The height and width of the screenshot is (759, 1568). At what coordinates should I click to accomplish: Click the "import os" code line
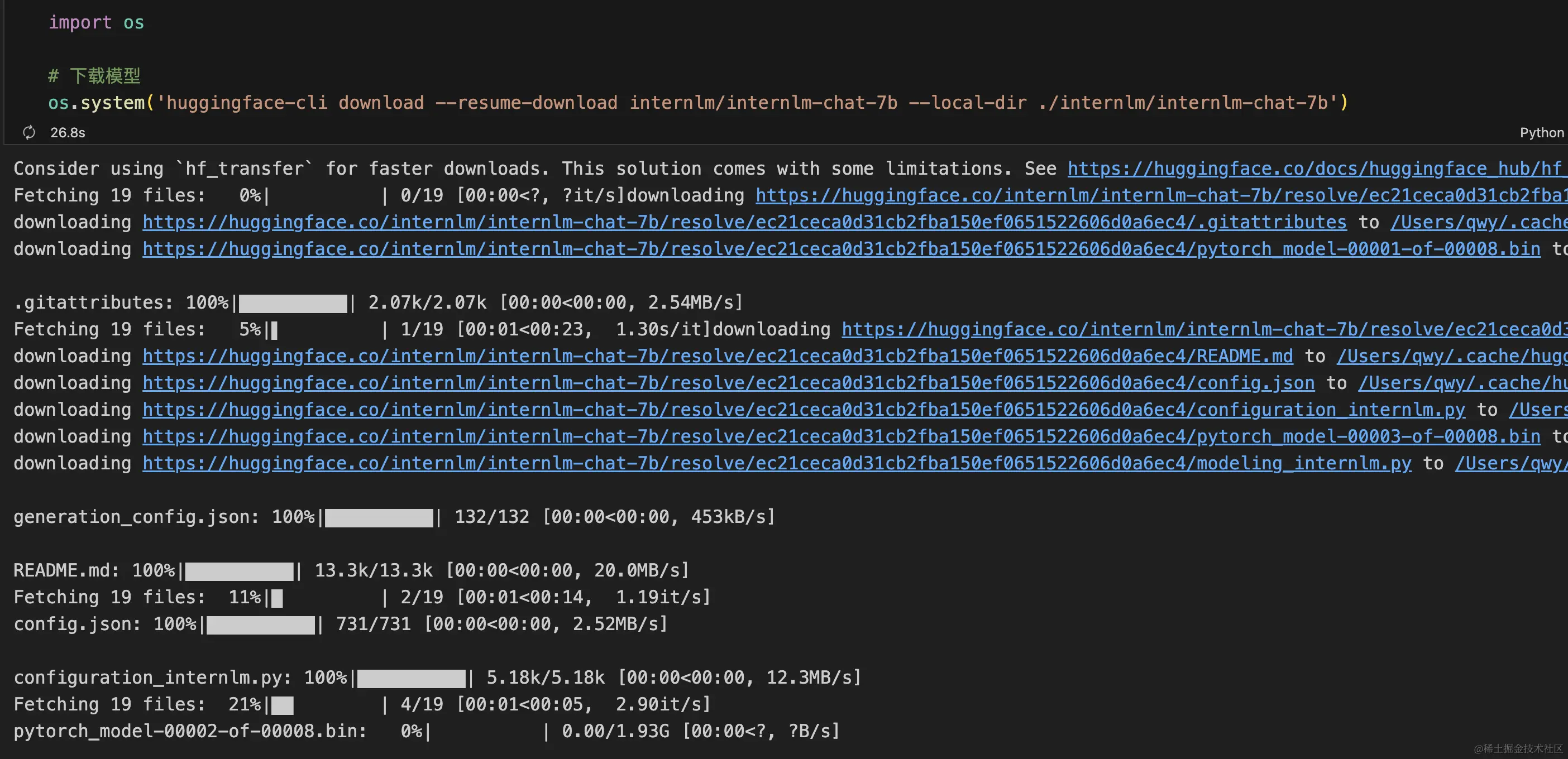tap(96, 22)
